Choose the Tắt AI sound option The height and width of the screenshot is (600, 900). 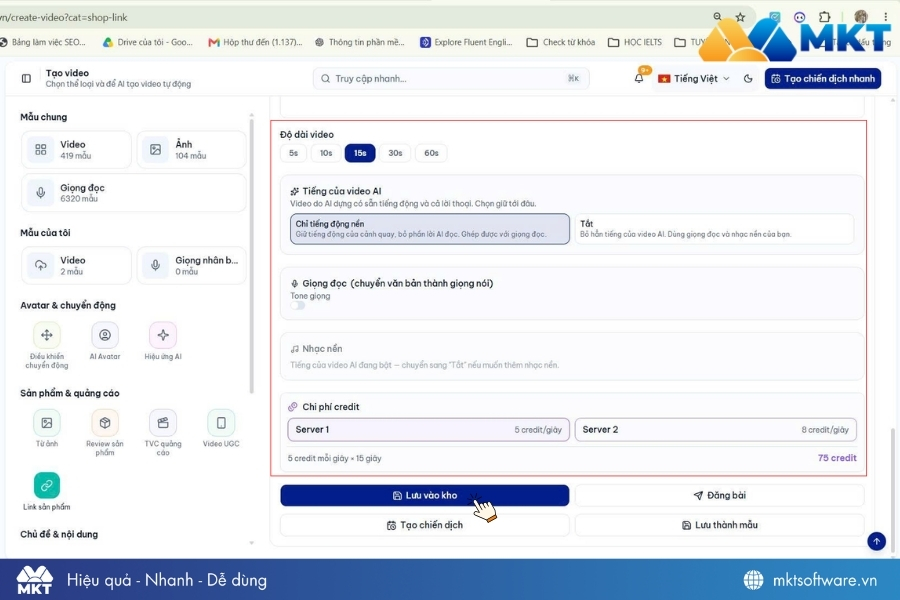click(x=715, y=229)
